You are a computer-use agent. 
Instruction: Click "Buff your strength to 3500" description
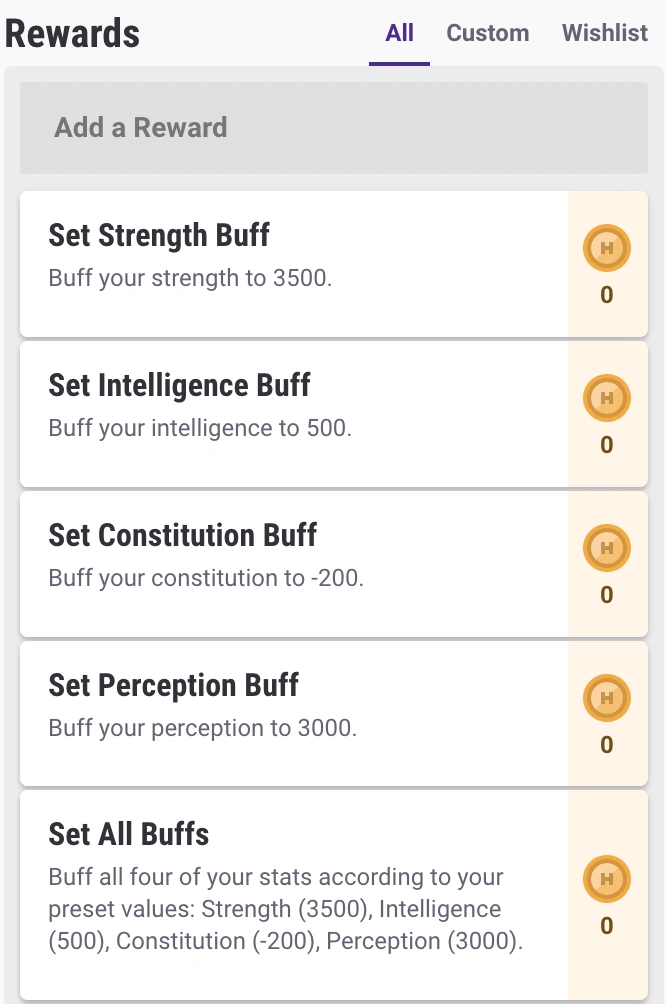[190, 278]
